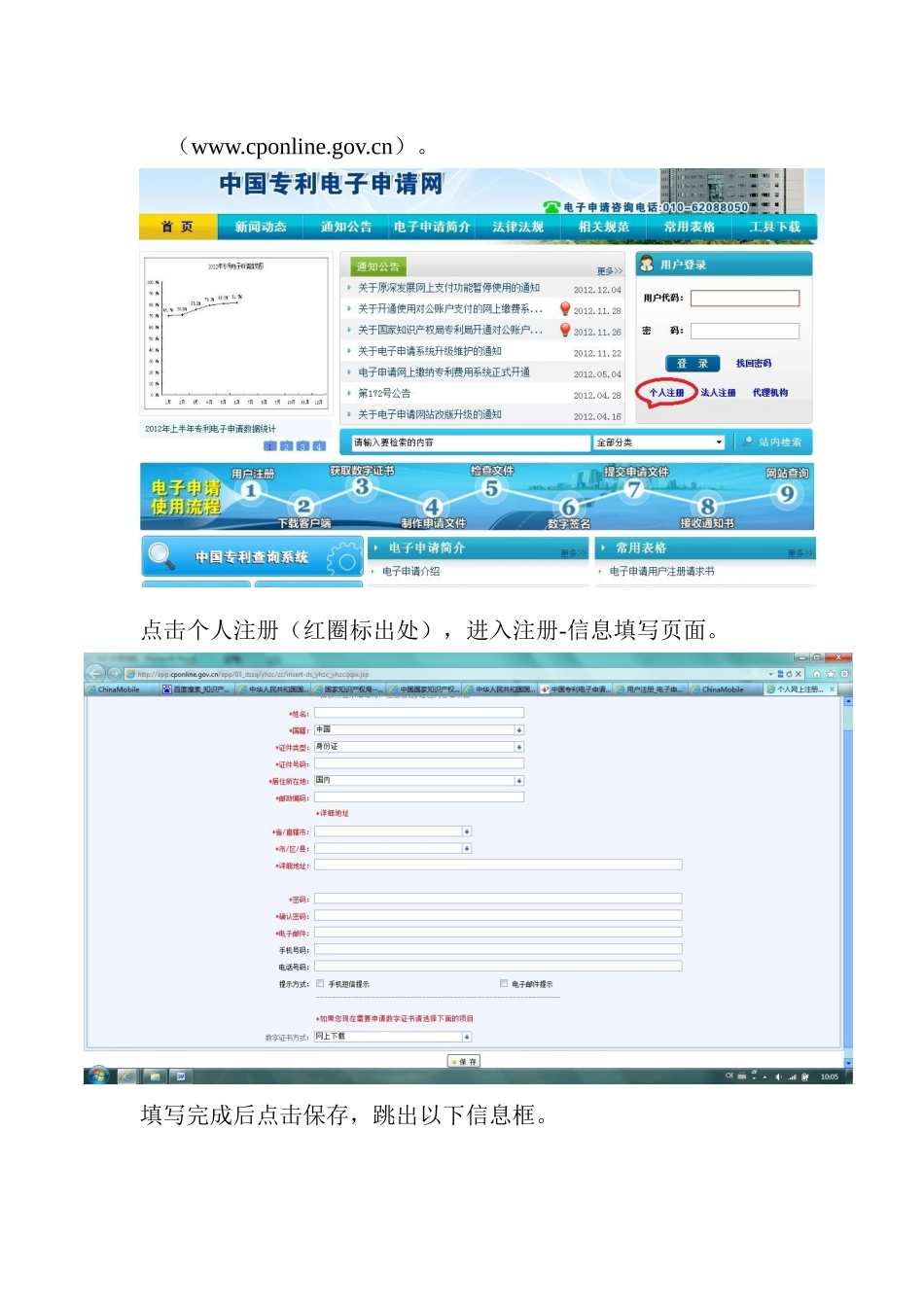The image size is (924, 1307).
Task: Open the 证件类型 dropdown showing 身份证
Action: [419, 747]
